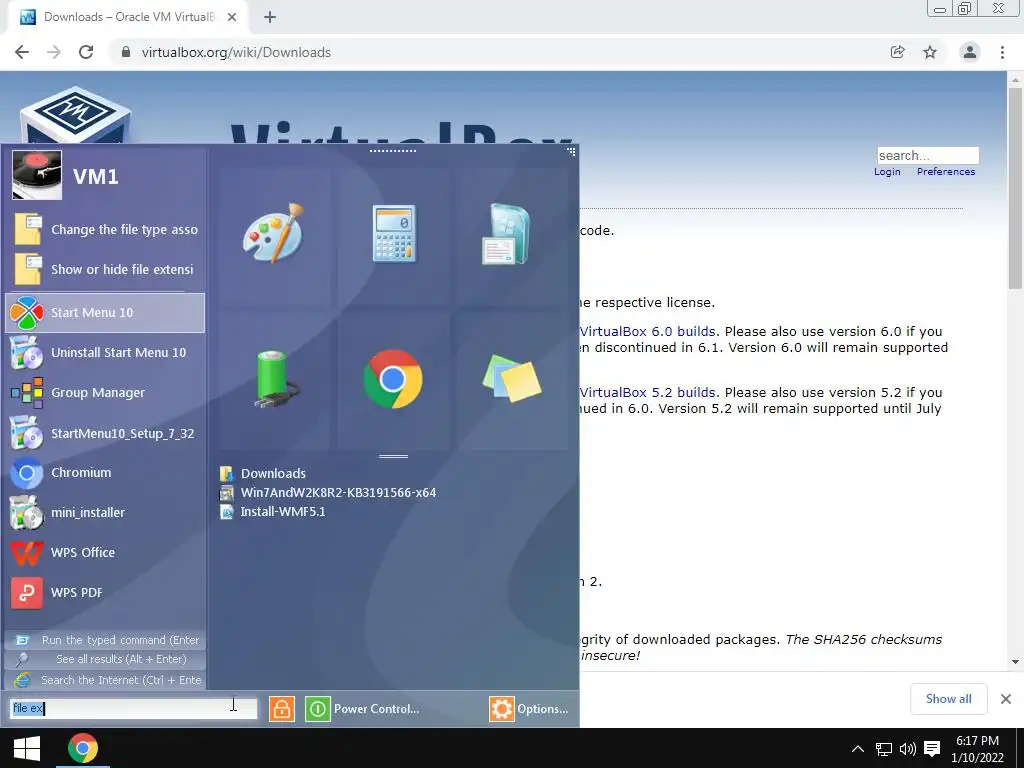Open the Downloads folder shortcut
1024x768 pixels.
pos(263,473)
